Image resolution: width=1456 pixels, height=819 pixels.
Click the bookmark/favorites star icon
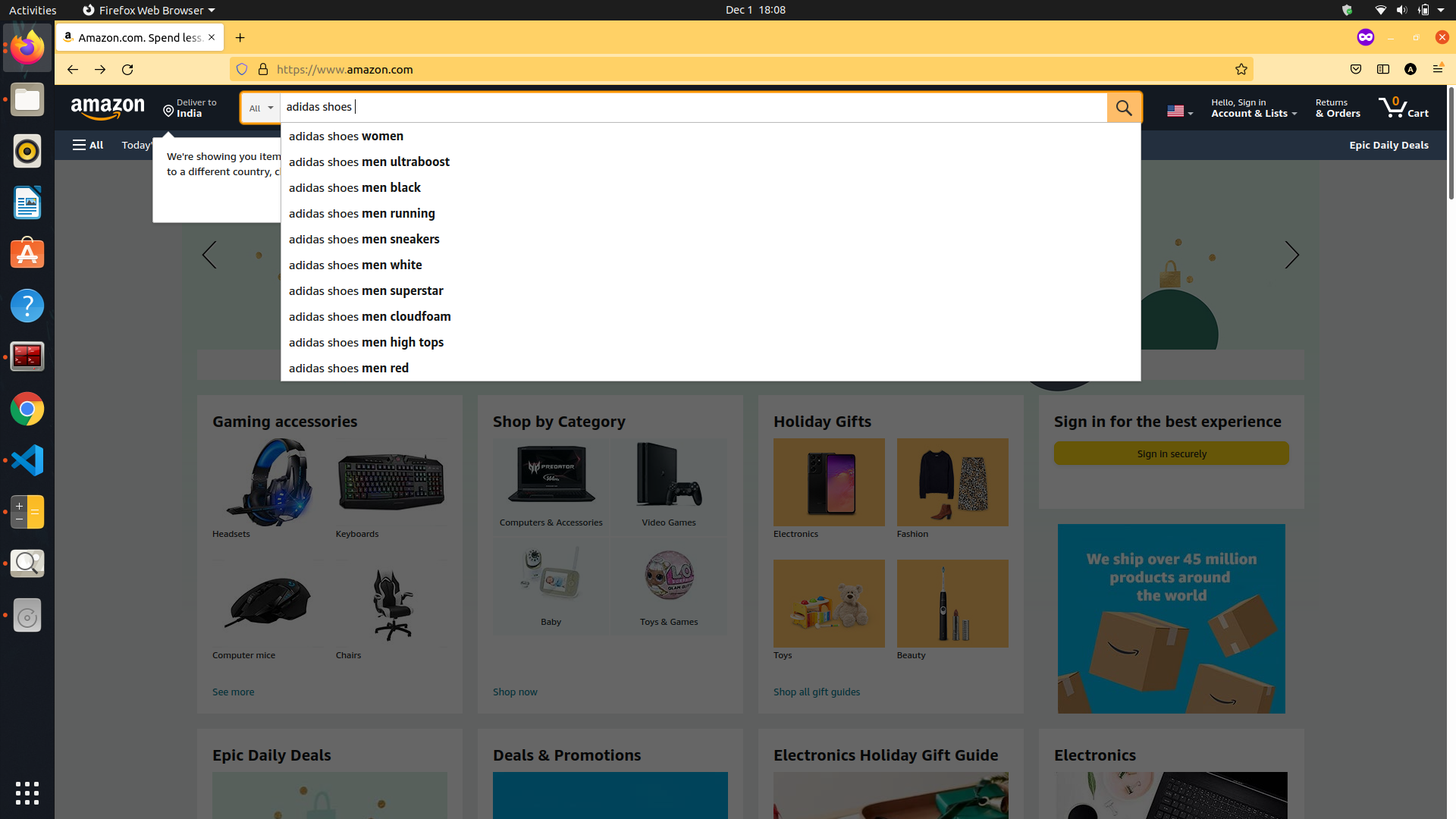pyautogui.click(x=1241, y=69)
